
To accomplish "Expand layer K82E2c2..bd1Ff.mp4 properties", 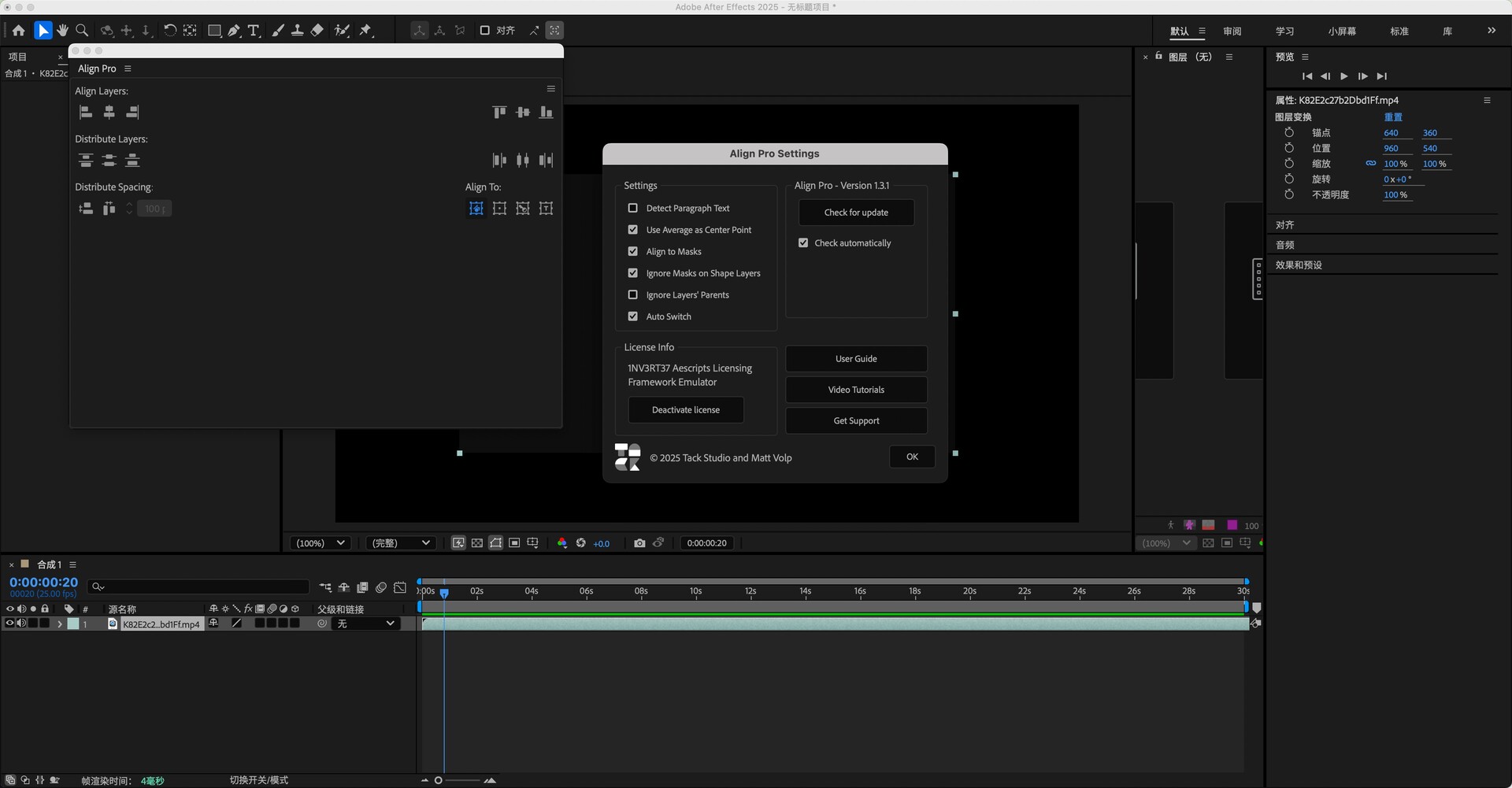I will tap(60, 624).
